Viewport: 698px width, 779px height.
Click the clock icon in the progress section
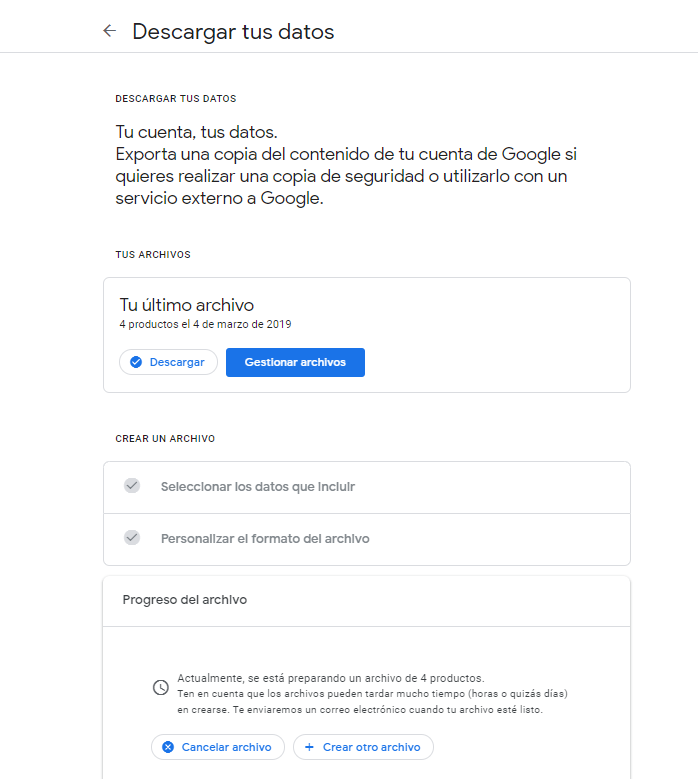tap(160, 688)
